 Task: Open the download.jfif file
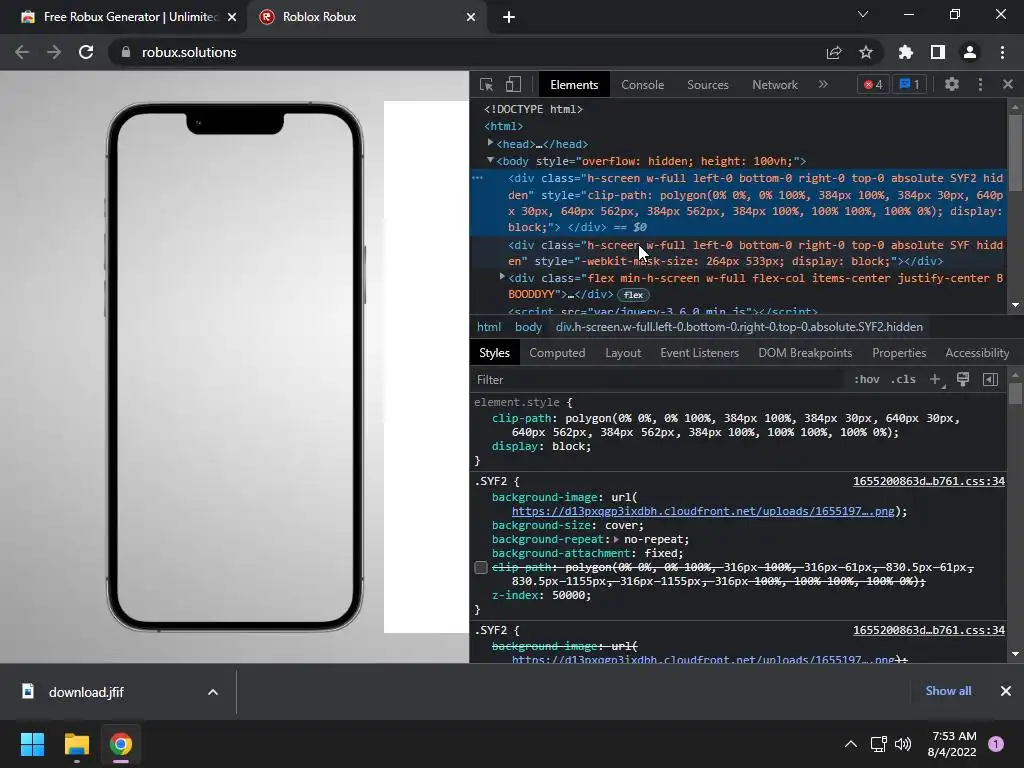(x=86, y=692)
